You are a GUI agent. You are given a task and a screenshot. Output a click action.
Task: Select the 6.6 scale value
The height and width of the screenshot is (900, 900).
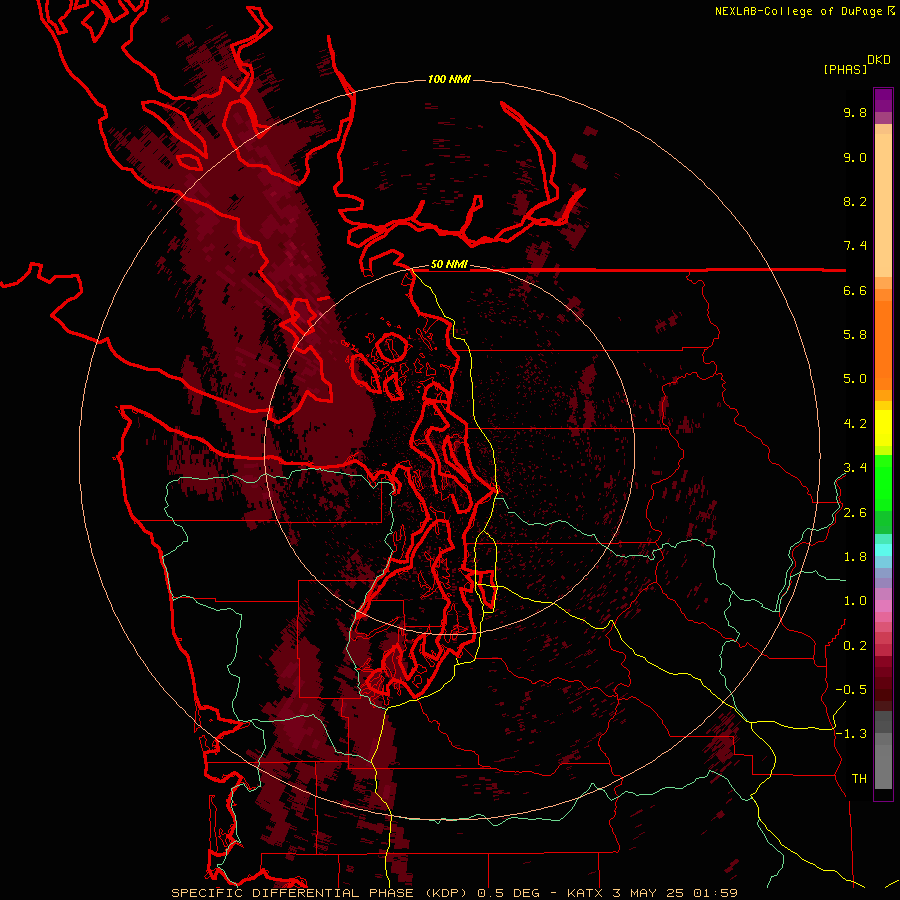[855, 290]
